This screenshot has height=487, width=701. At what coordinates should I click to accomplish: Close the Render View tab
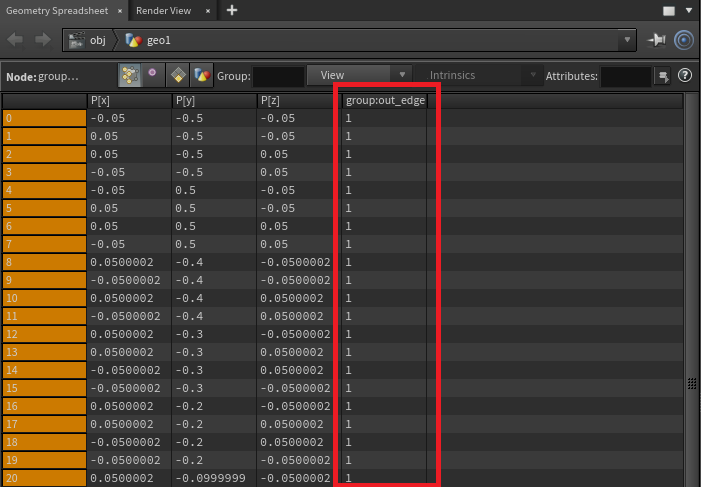click(208, 11)
